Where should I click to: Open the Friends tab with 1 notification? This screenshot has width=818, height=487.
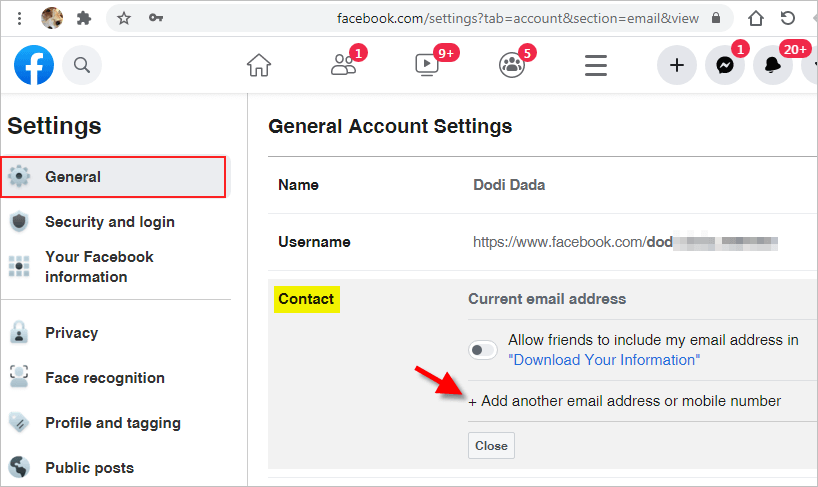click(x=344, y=65)
